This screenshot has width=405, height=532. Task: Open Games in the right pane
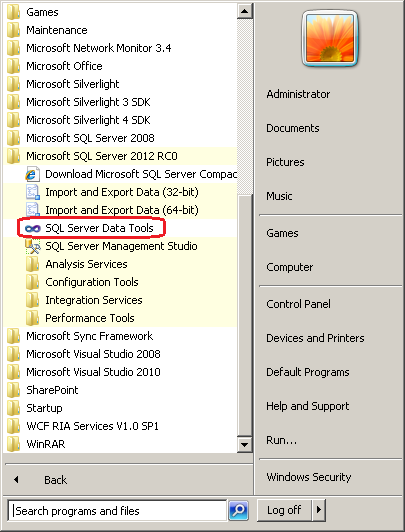[282, 233]
